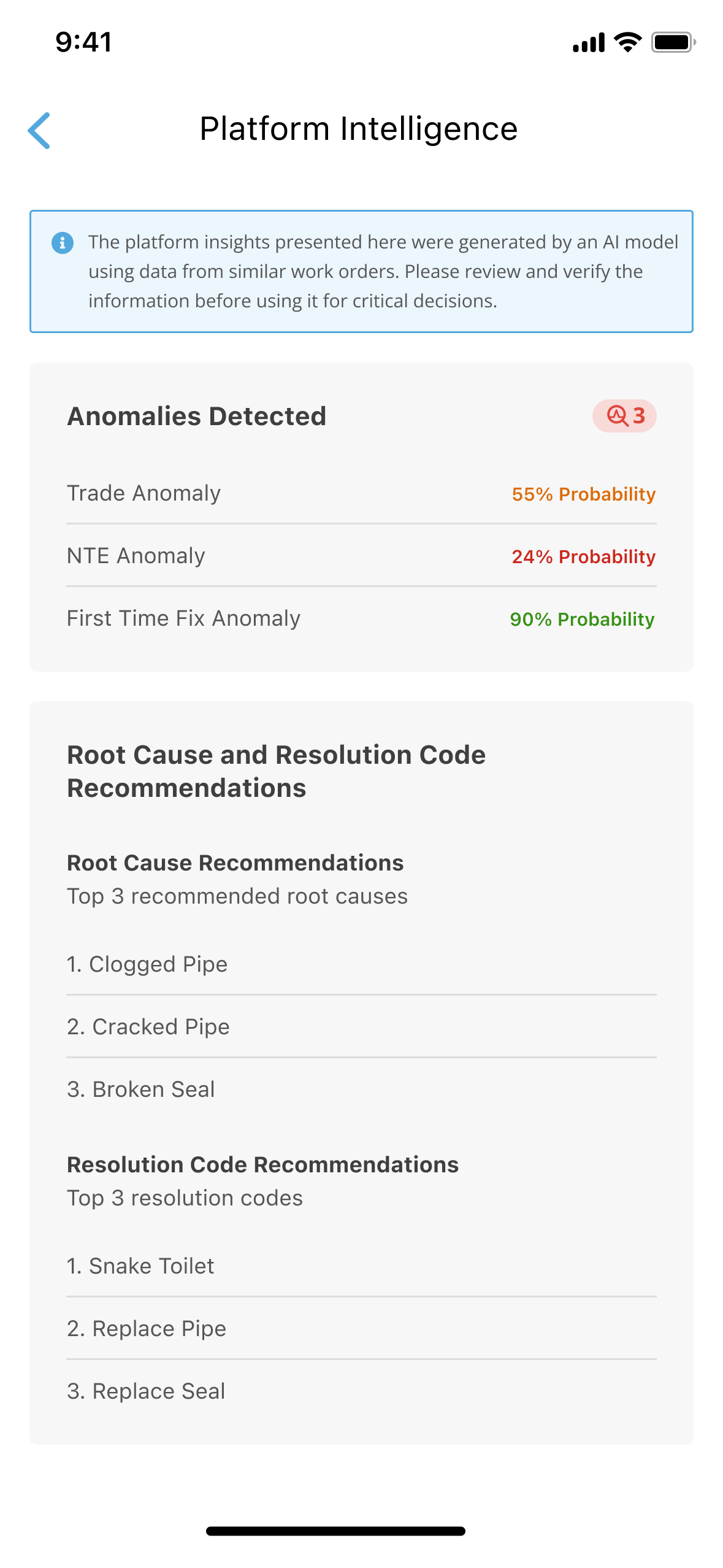
Task: Tap the anomalies count badge icon
Action: [x=617, y=416]
